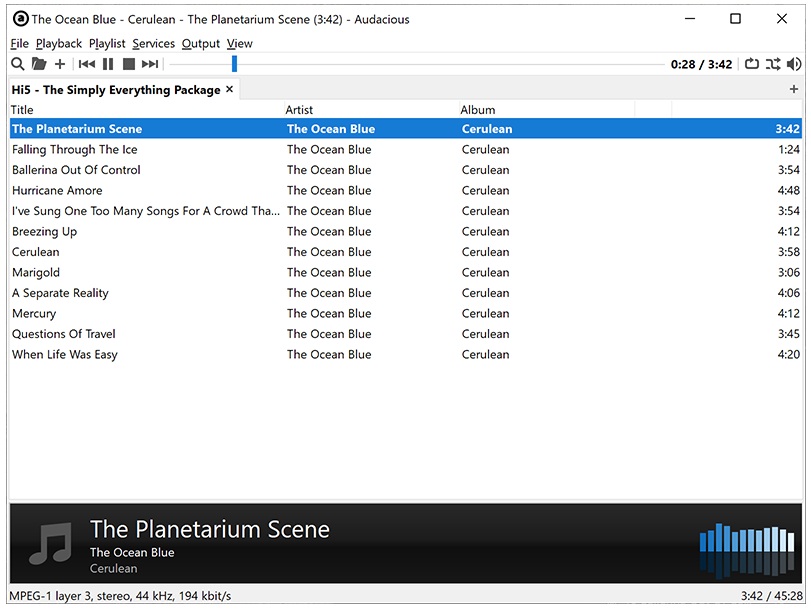This screenshot has height=612, width=811.
Task: Toggle shuffle mode
Action: tap(773, 64)
